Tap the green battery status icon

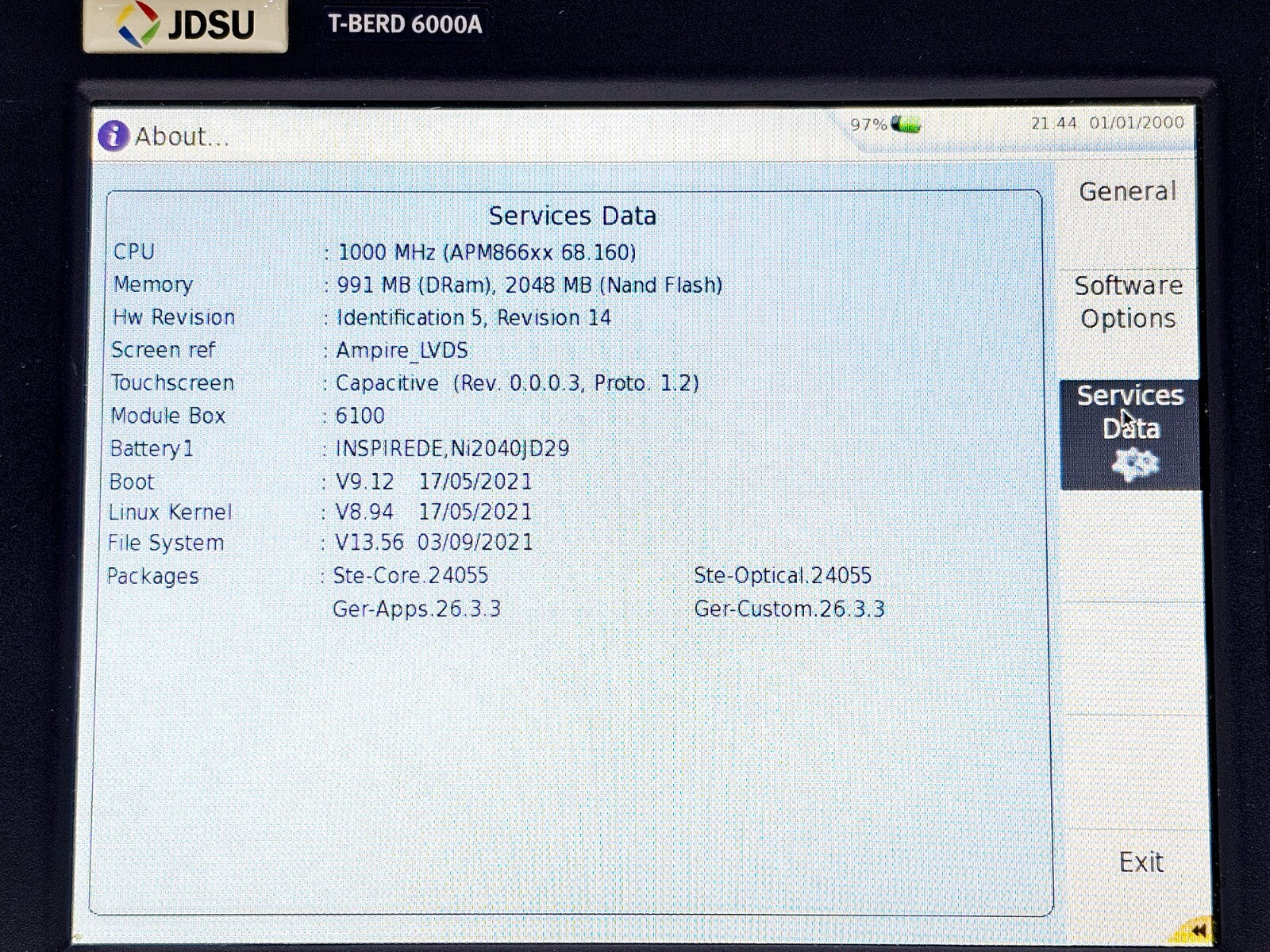905,125
